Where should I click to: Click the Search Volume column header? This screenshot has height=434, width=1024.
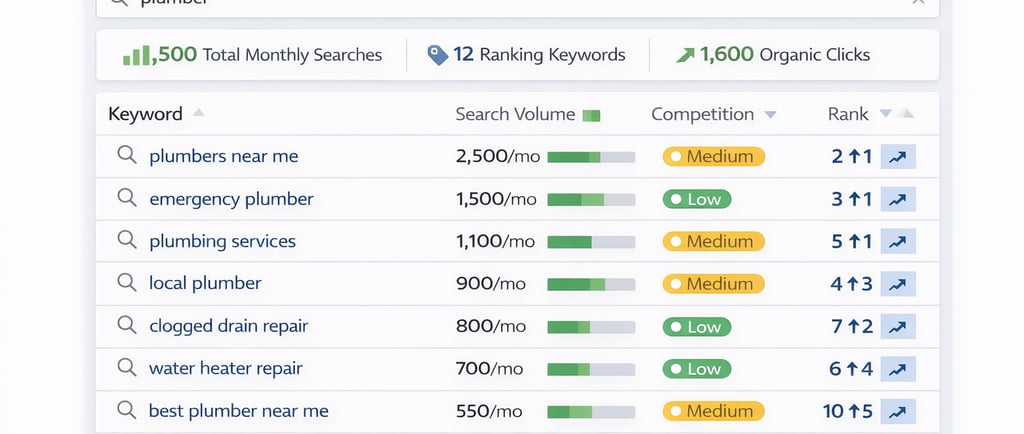click(515, 114)
